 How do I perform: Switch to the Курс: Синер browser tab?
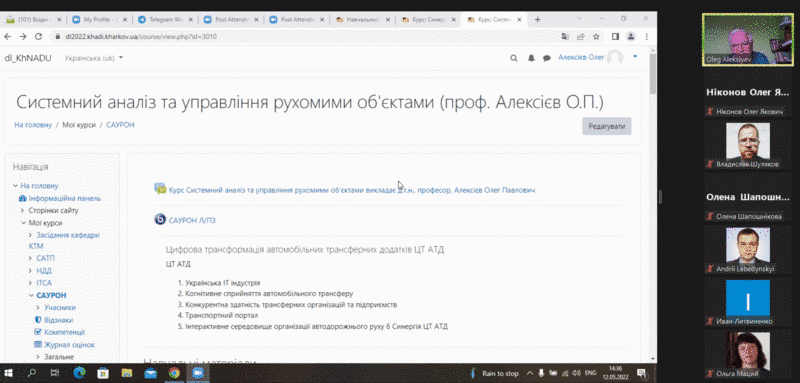pyautogui.click(x=429, y=19)
